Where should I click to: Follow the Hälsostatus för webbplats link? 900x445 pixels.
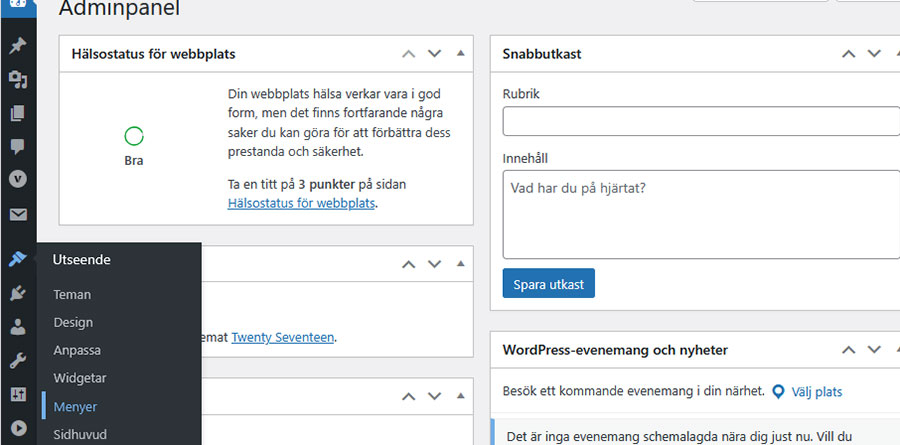point(301,203)
